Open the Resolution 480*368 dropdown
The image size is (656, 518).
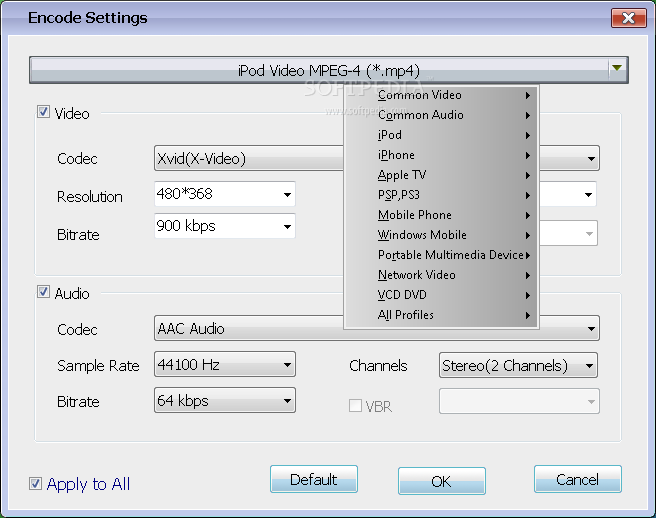[x=225, y=194]
